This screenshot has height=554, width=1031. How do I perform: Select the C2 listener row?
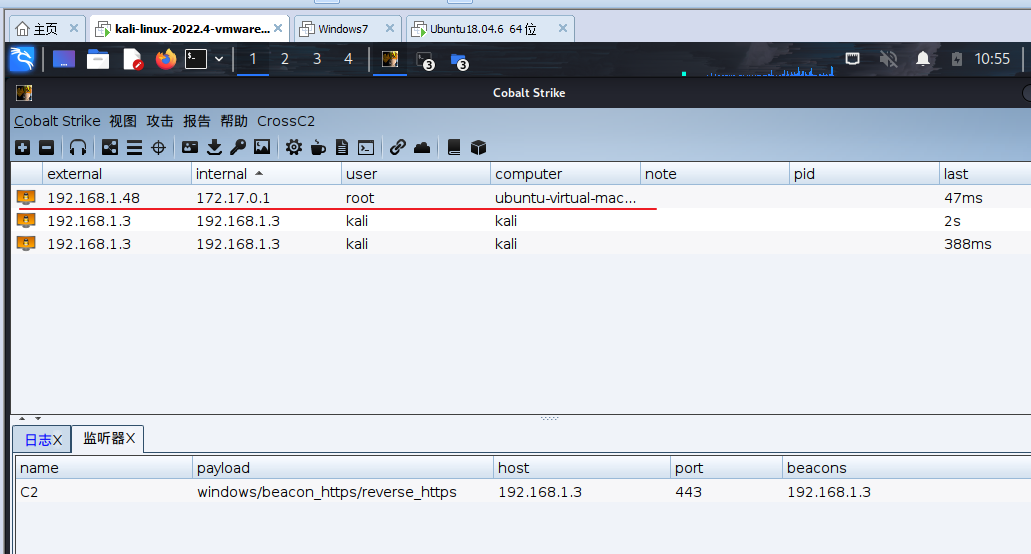[523, 492]
